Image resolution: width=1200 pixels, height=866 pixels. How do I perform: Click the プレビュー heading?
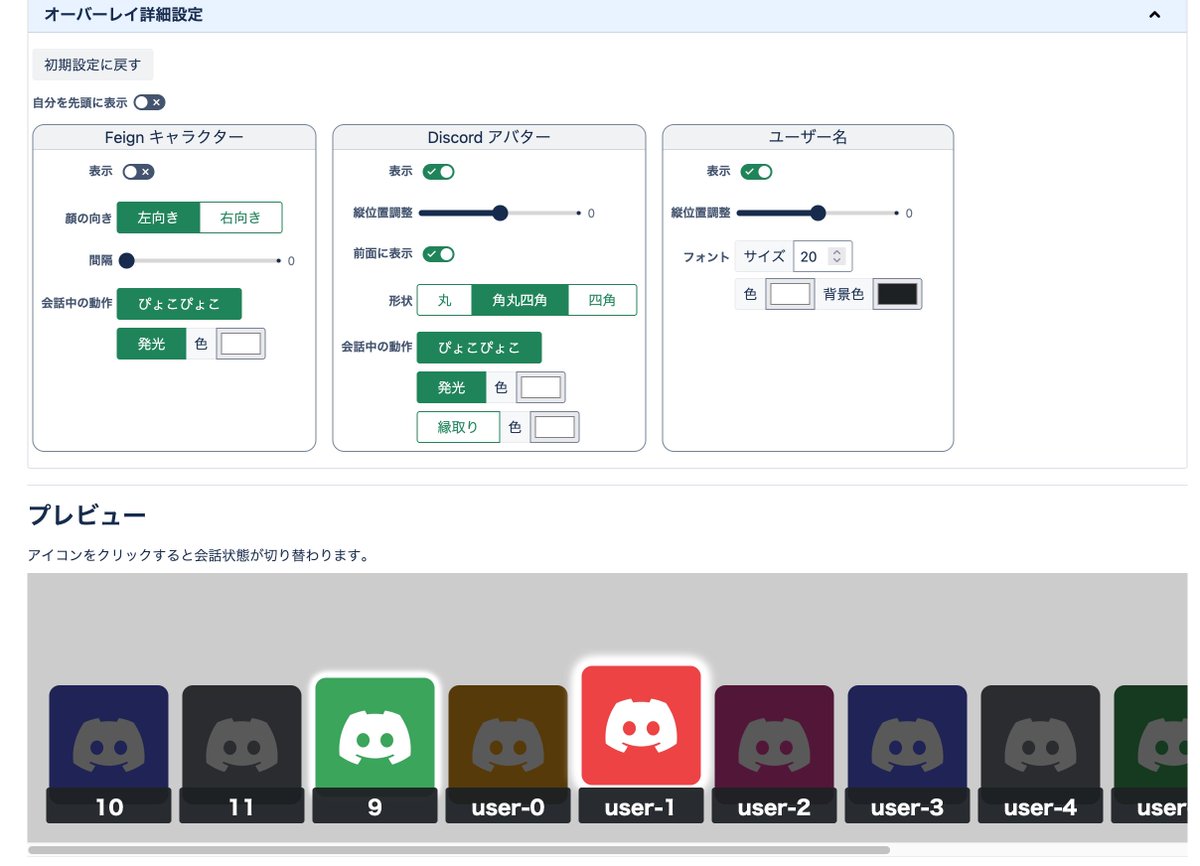click(x=87, y=516)
